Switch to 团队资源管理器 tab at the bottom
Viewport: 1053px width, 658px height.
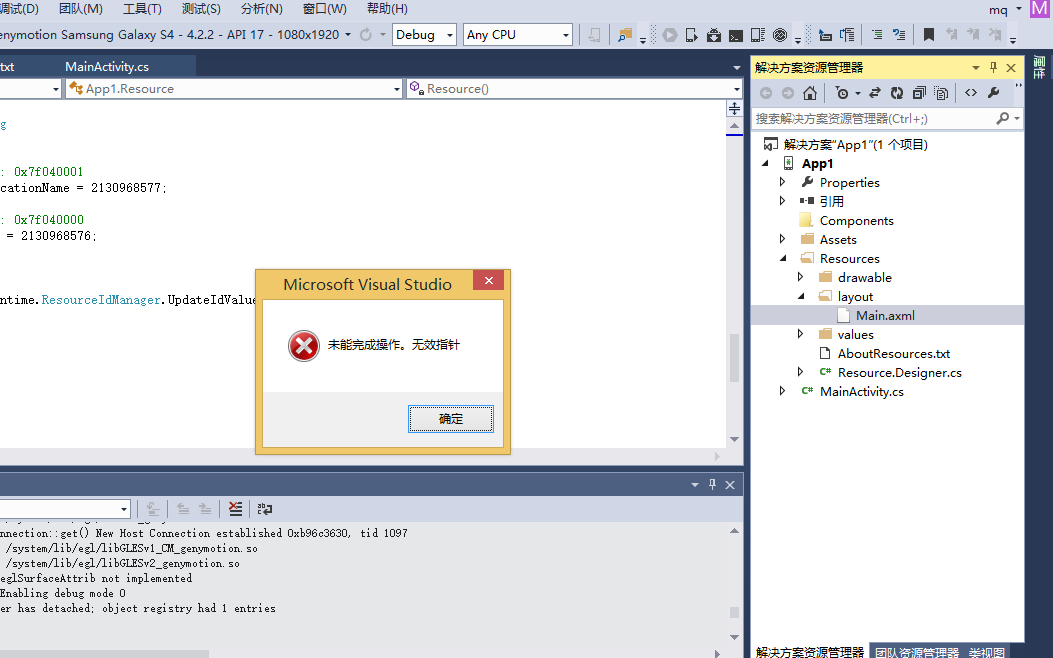[917, 652]
